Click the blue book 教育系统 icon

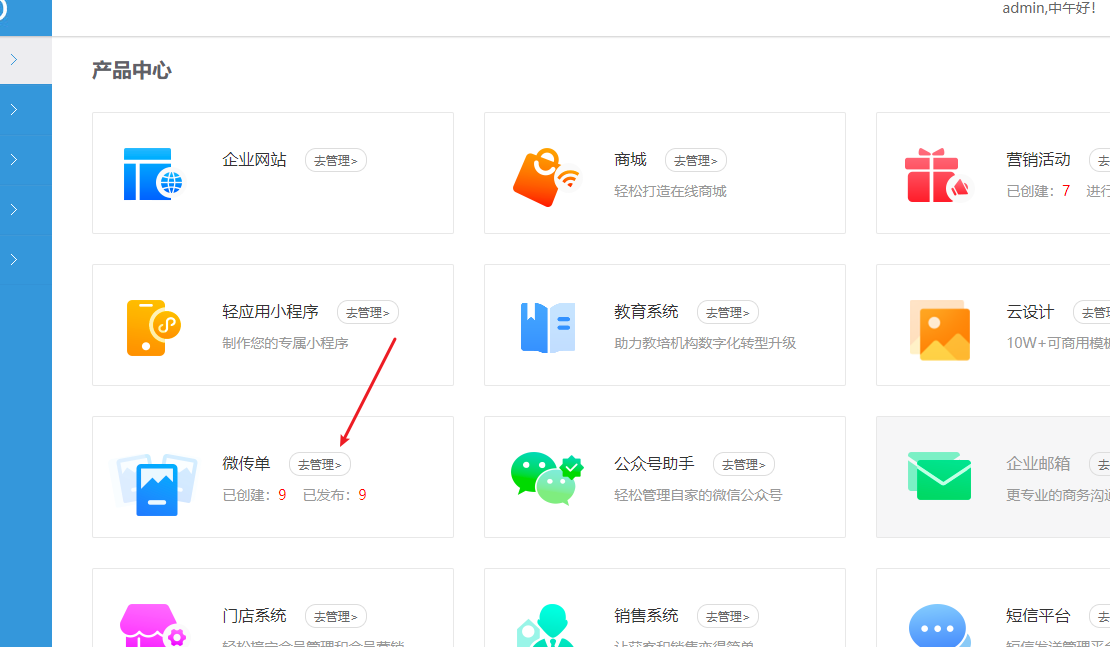pos(547,327)
